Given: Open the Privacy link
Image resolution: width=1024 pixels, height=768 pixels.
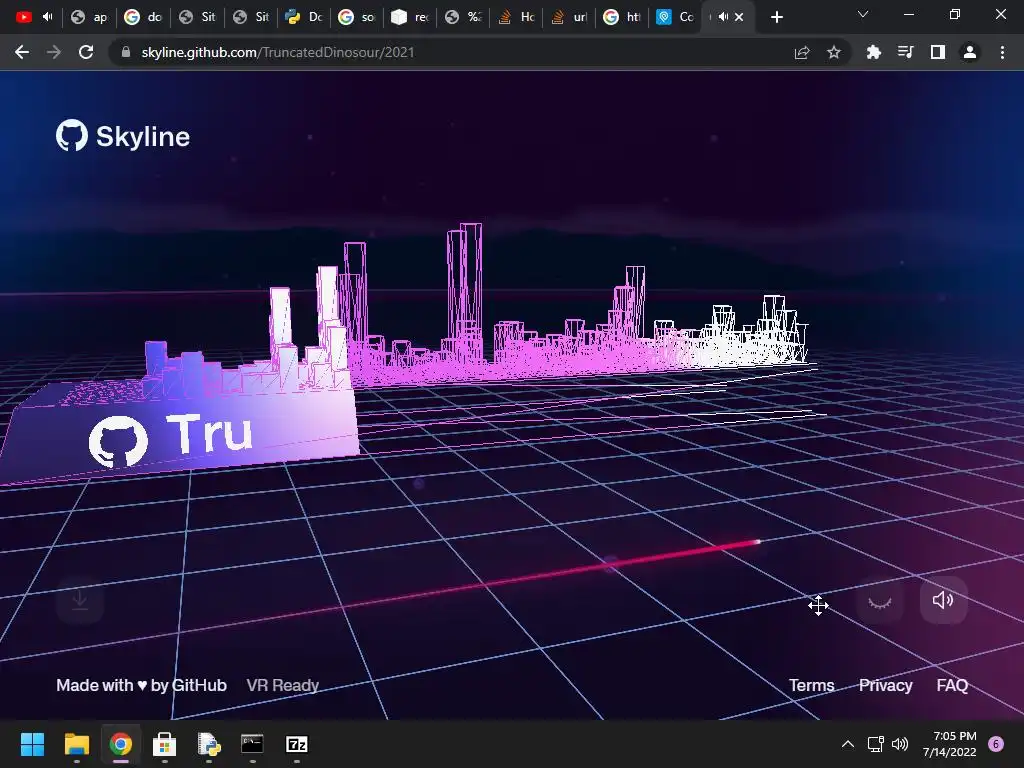Looking at the screenshot, I should pyautogui.click(x=885, y=685).
